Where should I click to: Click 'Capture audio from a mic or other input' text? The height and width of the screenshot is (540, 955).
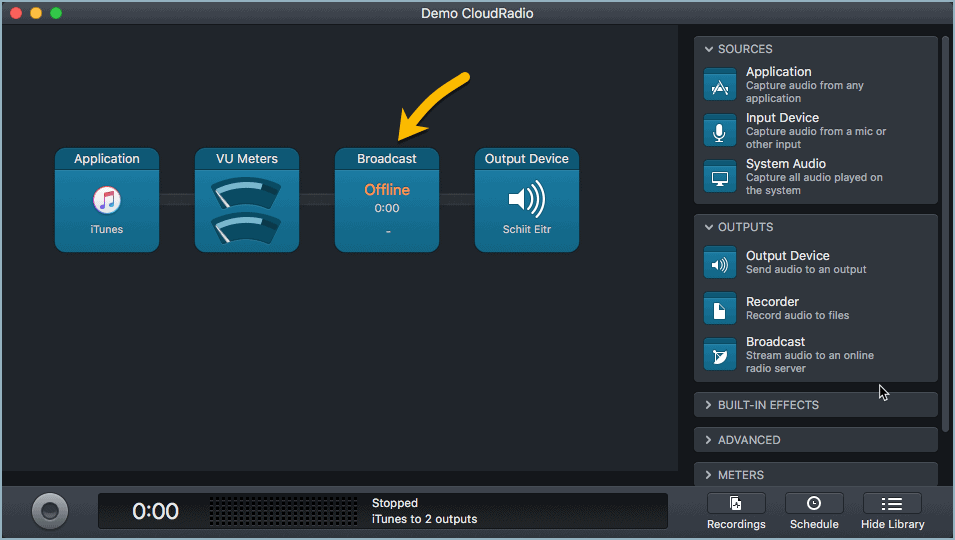click(x=816, y=138)
